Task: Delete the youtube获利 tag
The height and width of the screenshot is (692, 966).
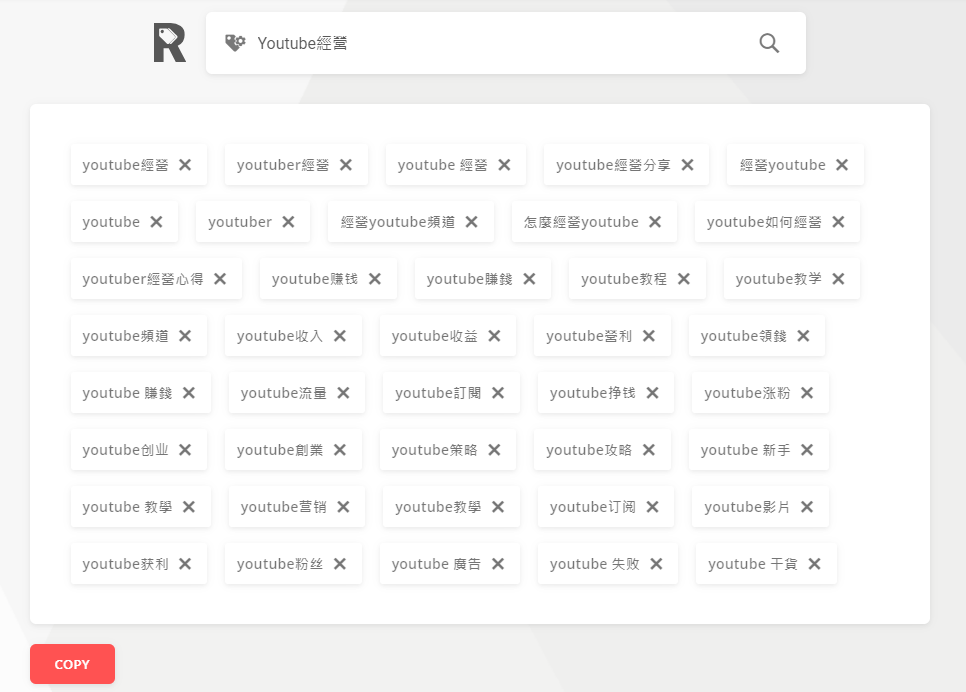Action: click(x=185, y=564)
